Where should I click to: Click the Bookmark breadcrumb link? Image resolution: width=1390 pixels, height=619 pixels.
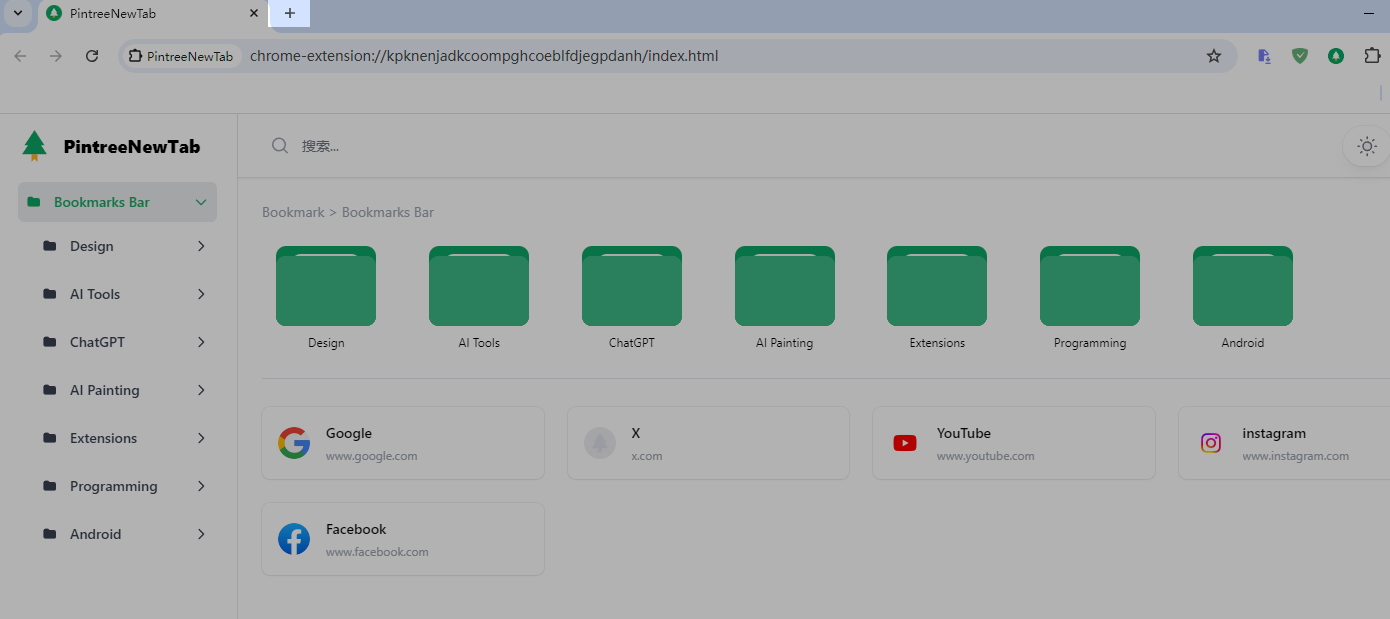pos(293,212)
